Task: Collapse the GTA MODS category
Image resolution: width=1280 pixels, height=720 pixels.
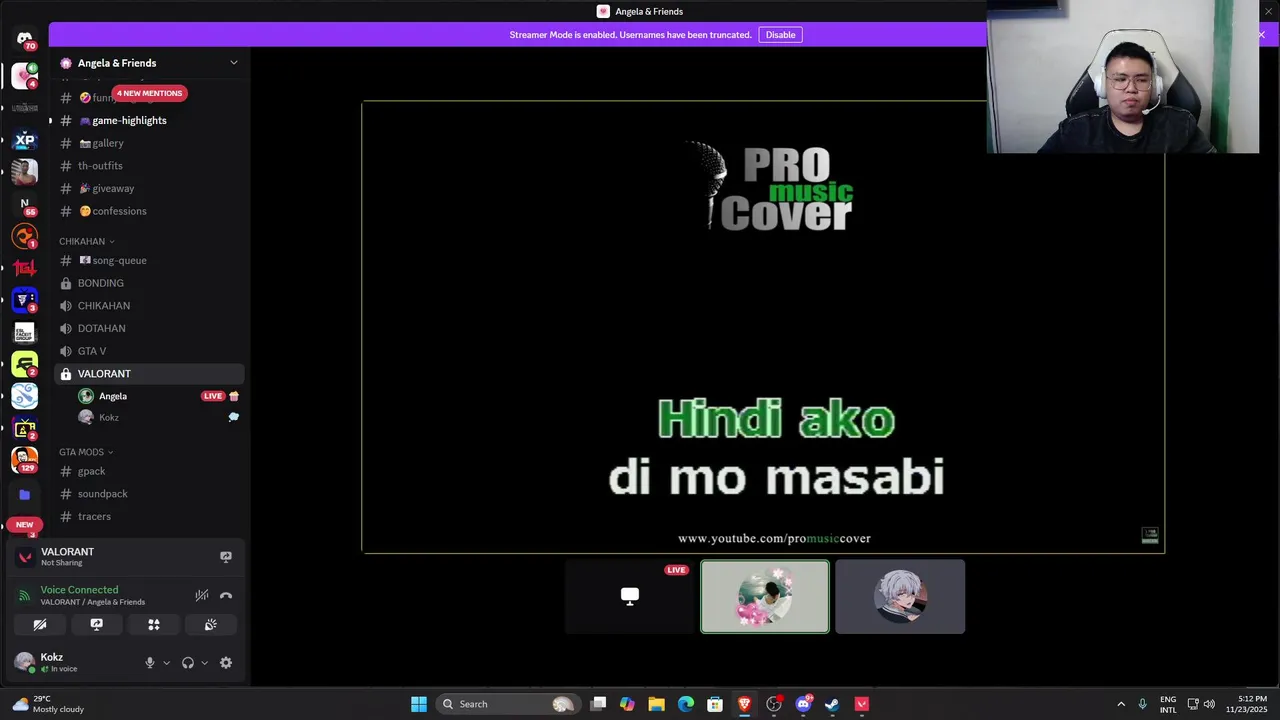Action: pyautogui.click(x=86, y=452)
